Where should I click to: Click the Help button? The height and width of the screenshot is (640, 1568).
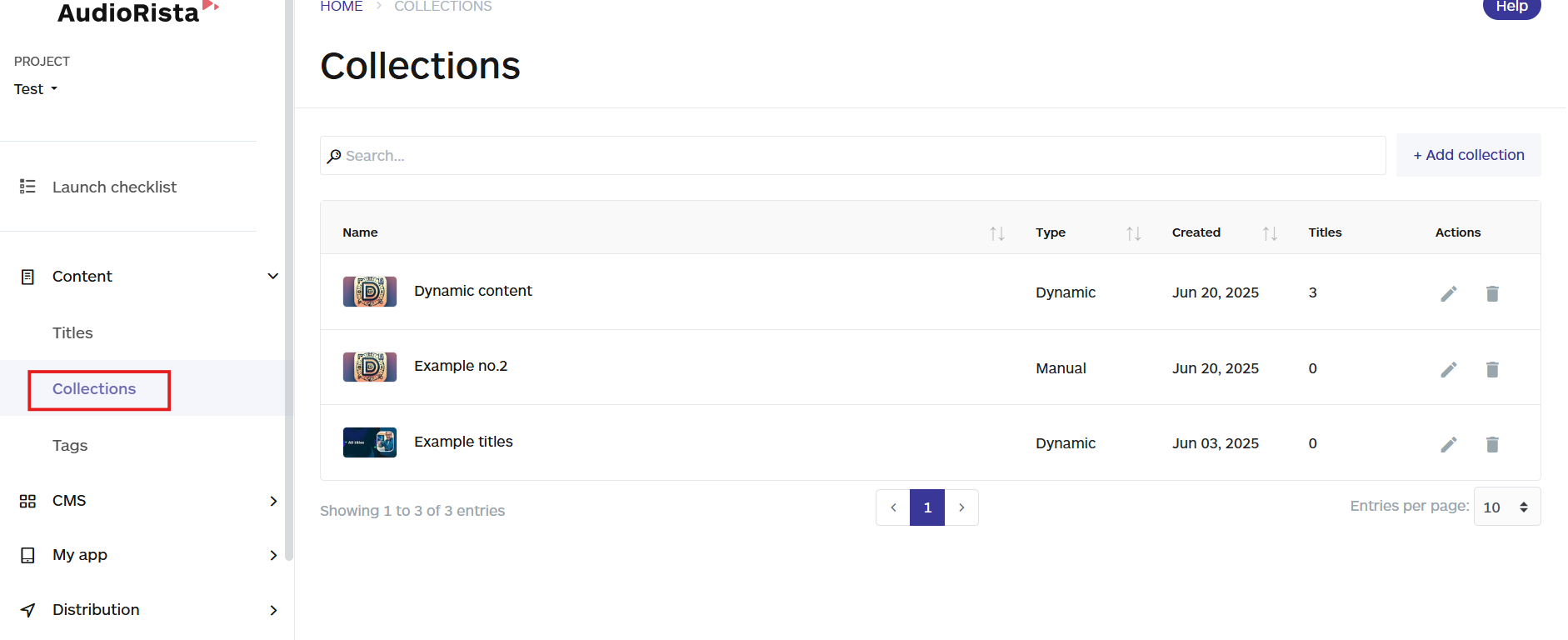coord(1512,7)
